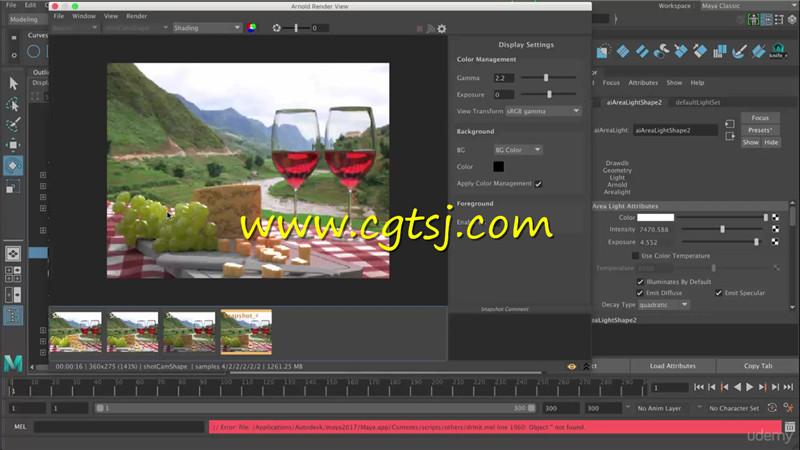The width and height of the screenshot is (800, 450).
Task: Open the Script Editor icon at bottom right
Action: pos(790,427)
